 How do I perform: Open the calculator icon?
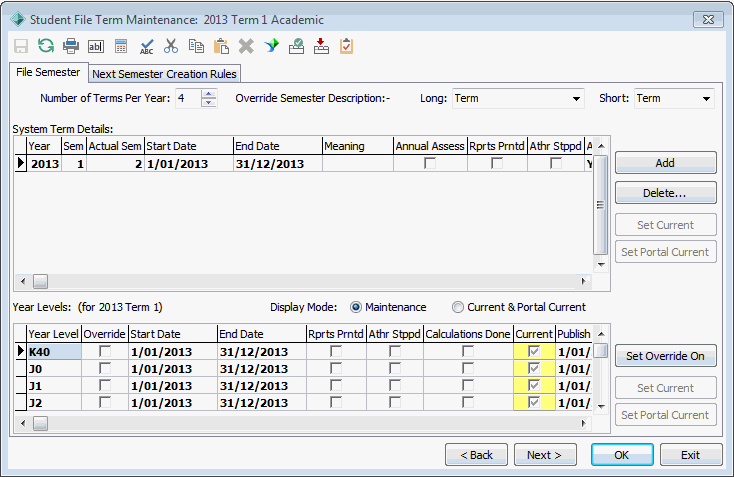(x=121, y=46)
